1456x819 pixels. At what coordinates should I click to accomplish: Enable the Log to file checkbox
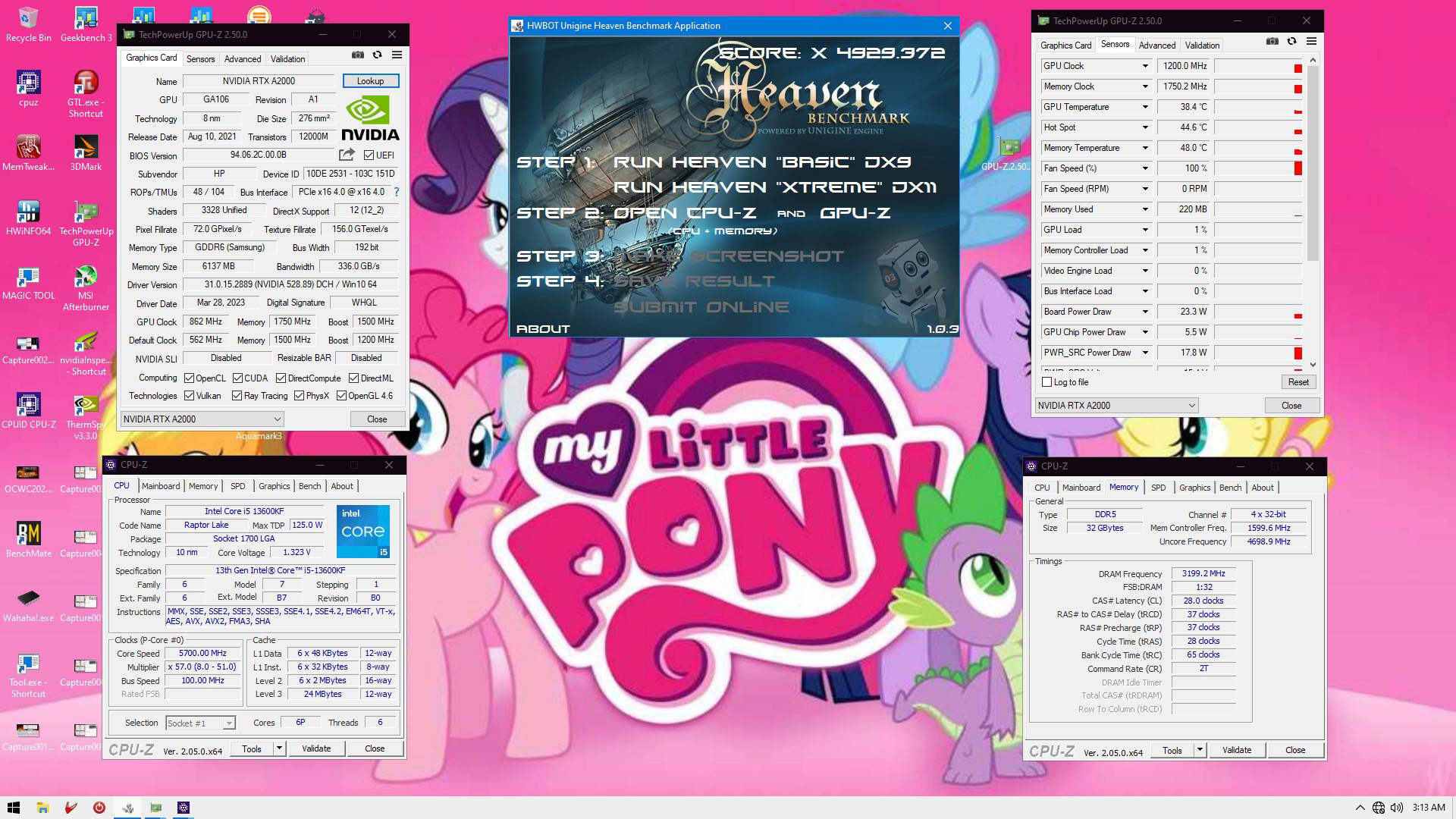point(1047,382)
